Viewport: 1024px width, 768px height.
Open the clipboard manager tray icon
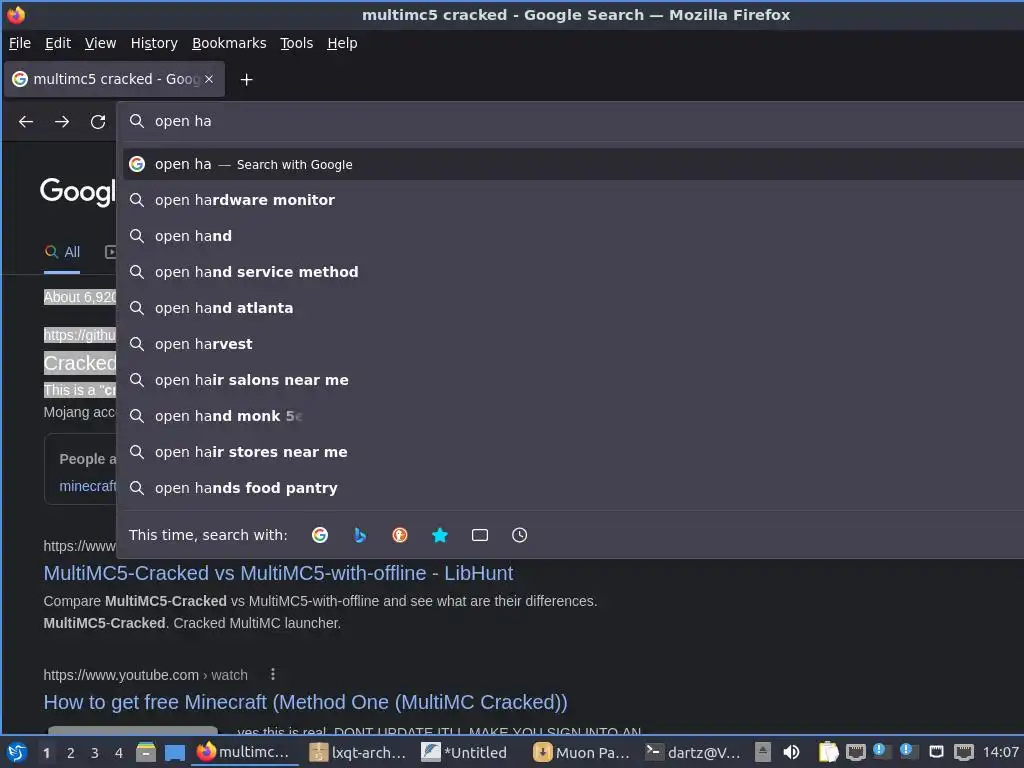click(828, 752)
